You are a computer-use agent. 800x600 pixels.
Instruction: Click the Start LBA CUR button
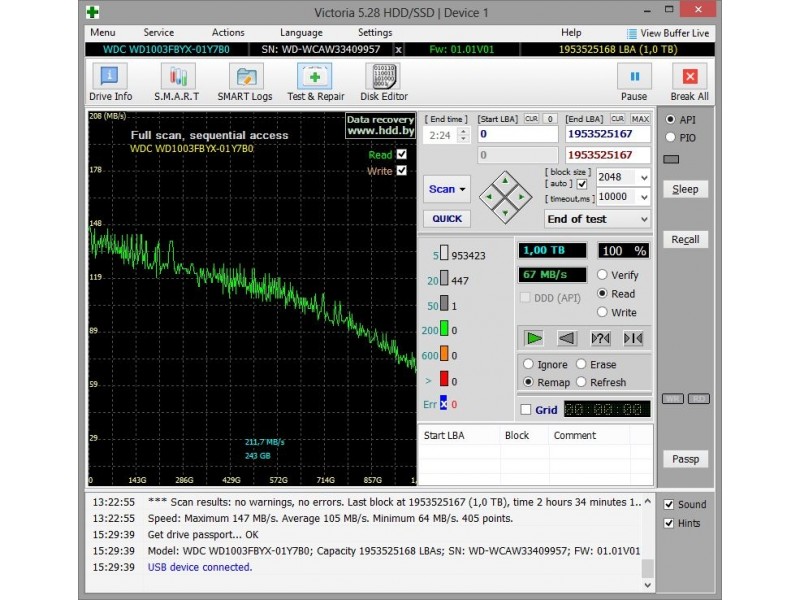click(531, 119)
